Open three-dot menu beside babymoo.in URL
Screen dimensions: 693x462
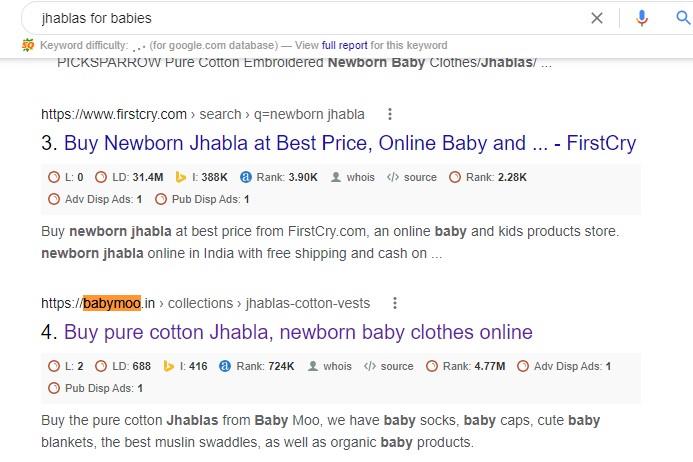395,303
